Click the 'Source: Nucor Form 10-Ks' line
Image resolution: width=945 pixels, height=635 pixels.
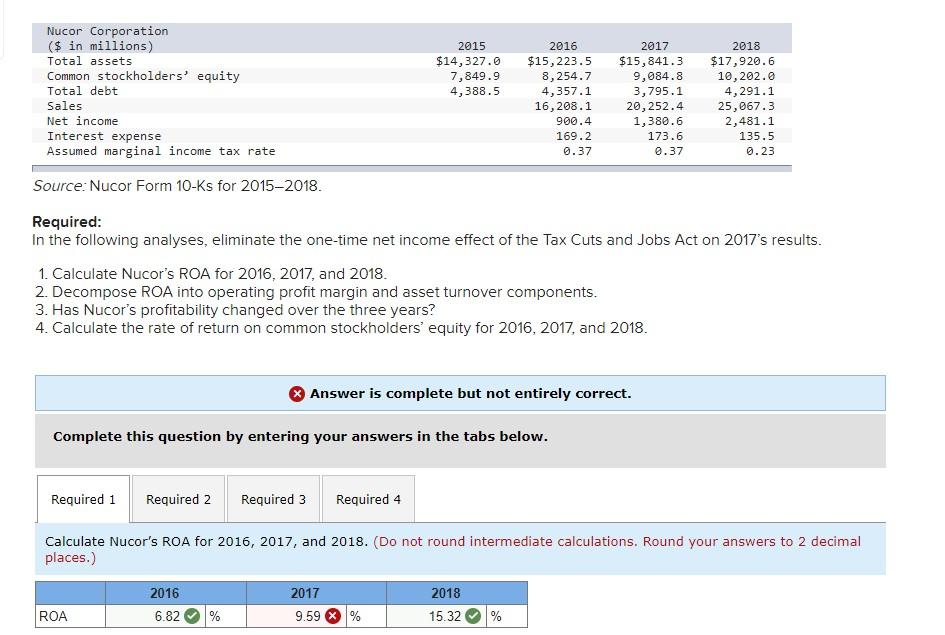(177, 186)
